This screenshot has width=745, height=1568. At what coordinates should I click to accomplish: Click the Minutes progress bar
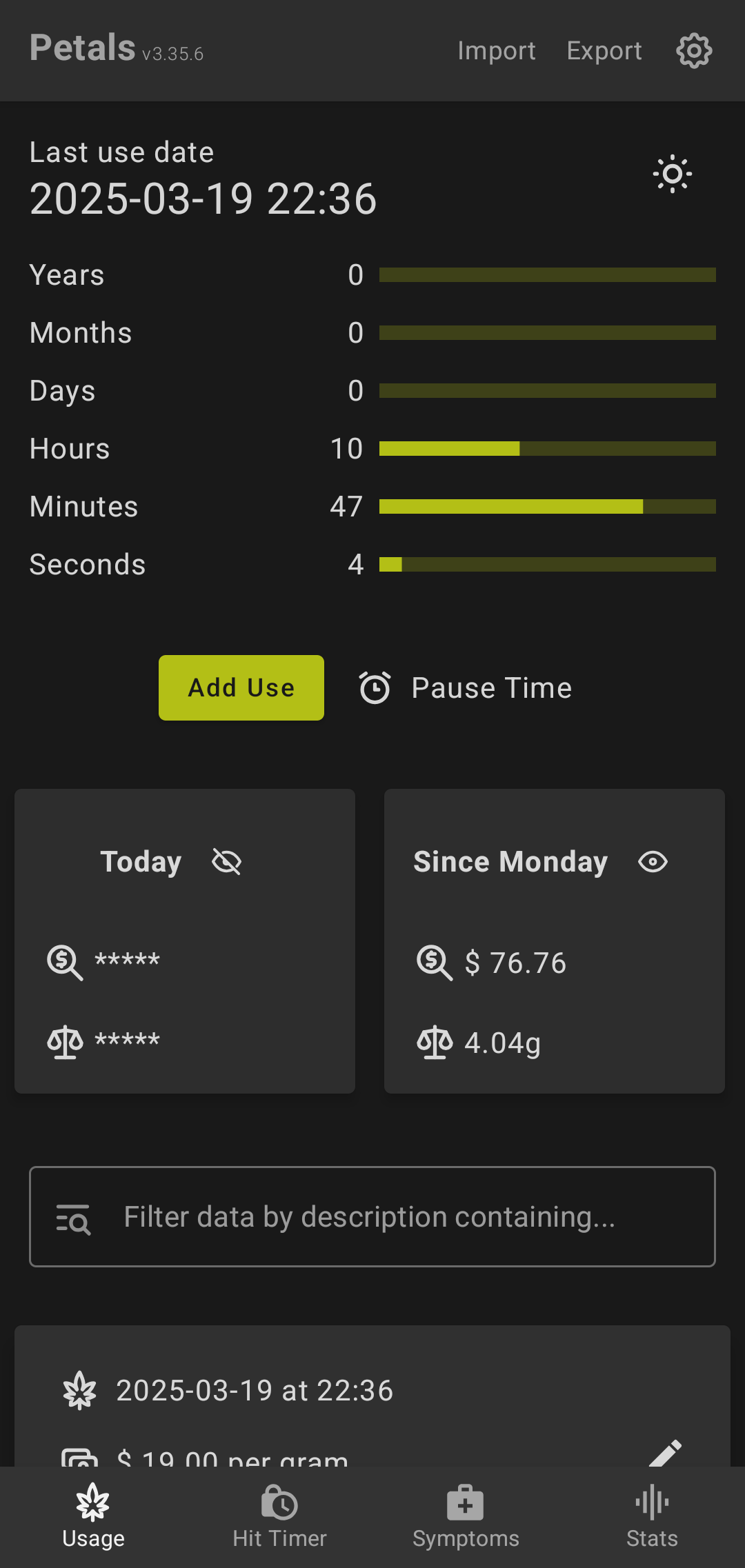pyautogui.click(x=547, y=507)
